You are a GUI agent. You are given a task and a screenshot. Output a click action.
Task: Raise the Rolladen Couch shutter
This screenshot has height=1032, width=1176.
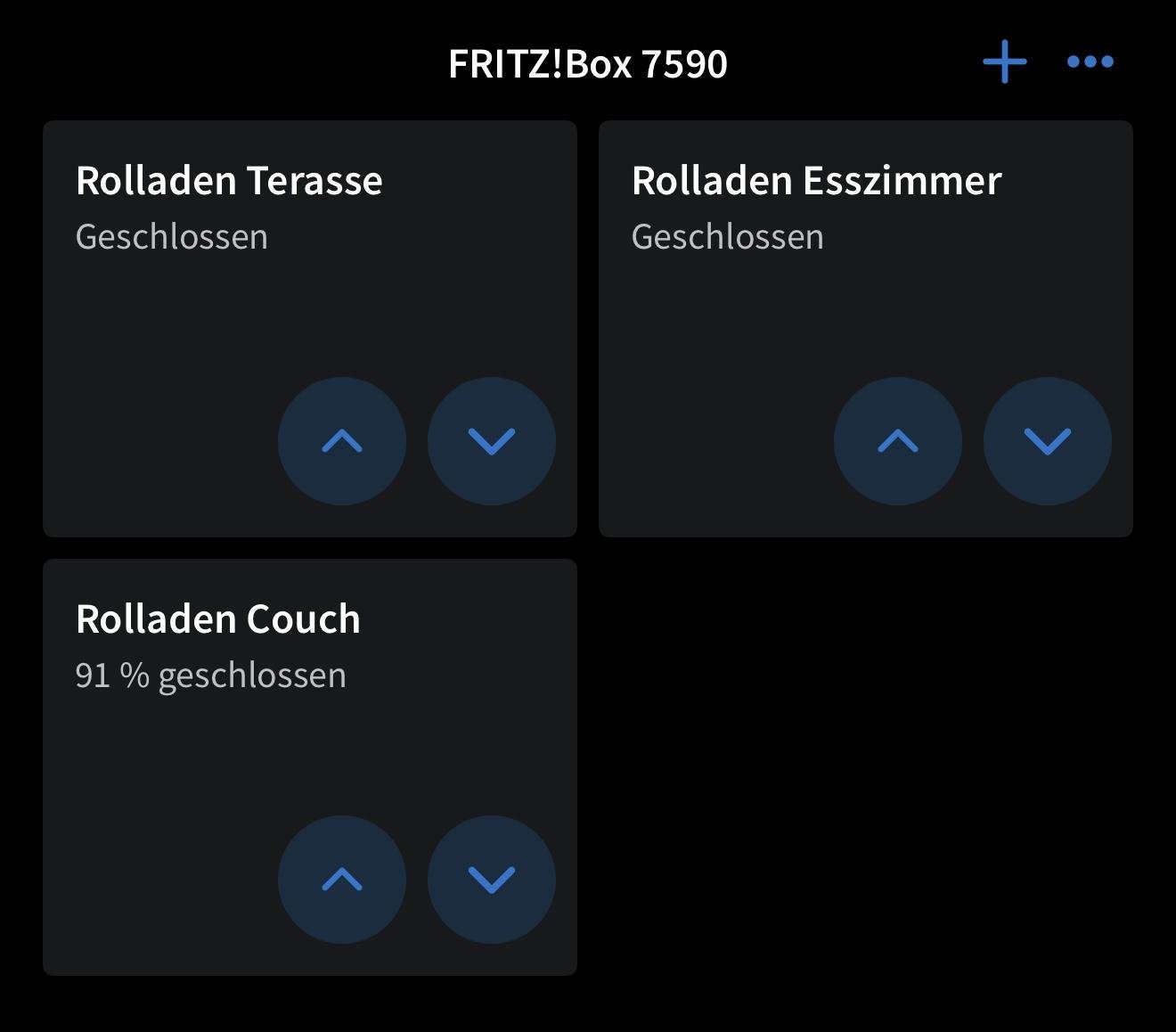341,880
